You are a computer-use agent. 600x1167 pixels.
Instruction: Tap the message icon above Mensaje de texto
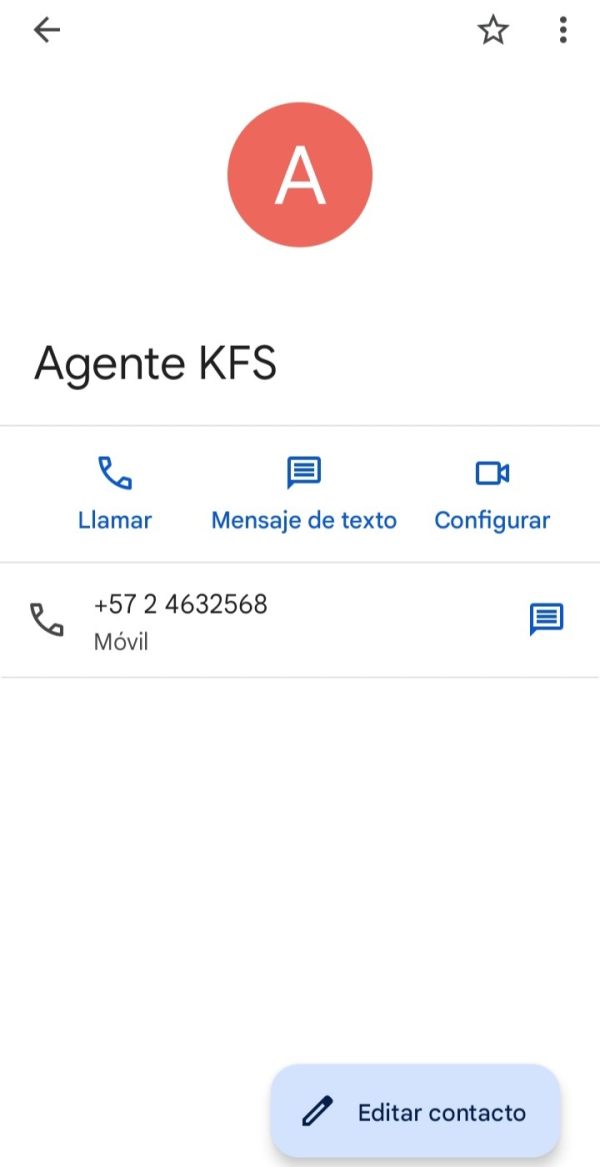coord(304,473)
